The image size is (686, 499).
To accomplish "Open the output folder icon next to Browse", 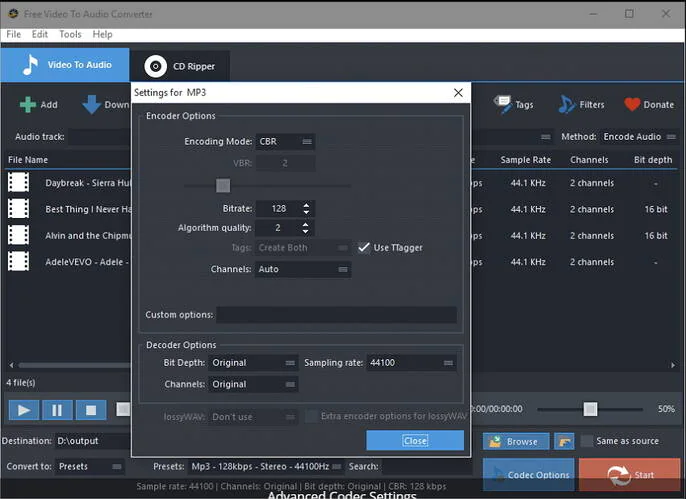I will pos(564,441).
